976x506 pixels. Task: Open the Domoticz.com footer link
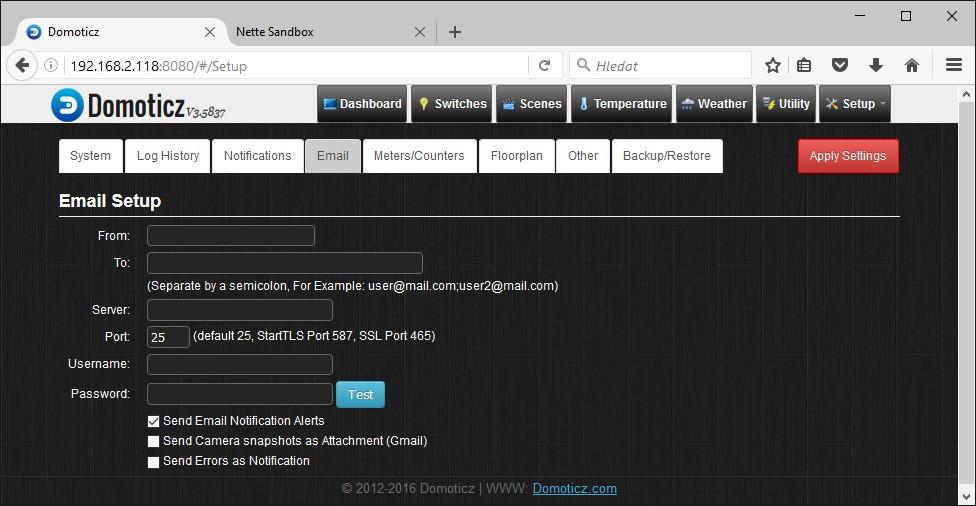coord(575,489)
